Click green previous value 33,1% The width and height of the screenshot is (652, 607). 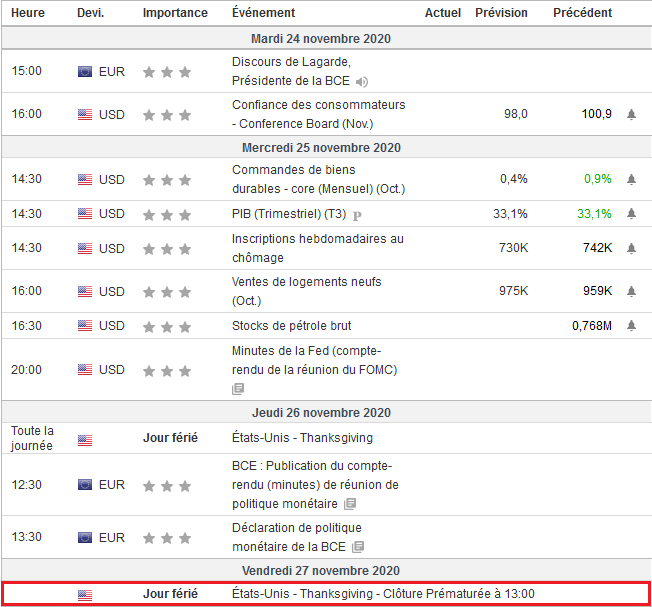[594, 214]
